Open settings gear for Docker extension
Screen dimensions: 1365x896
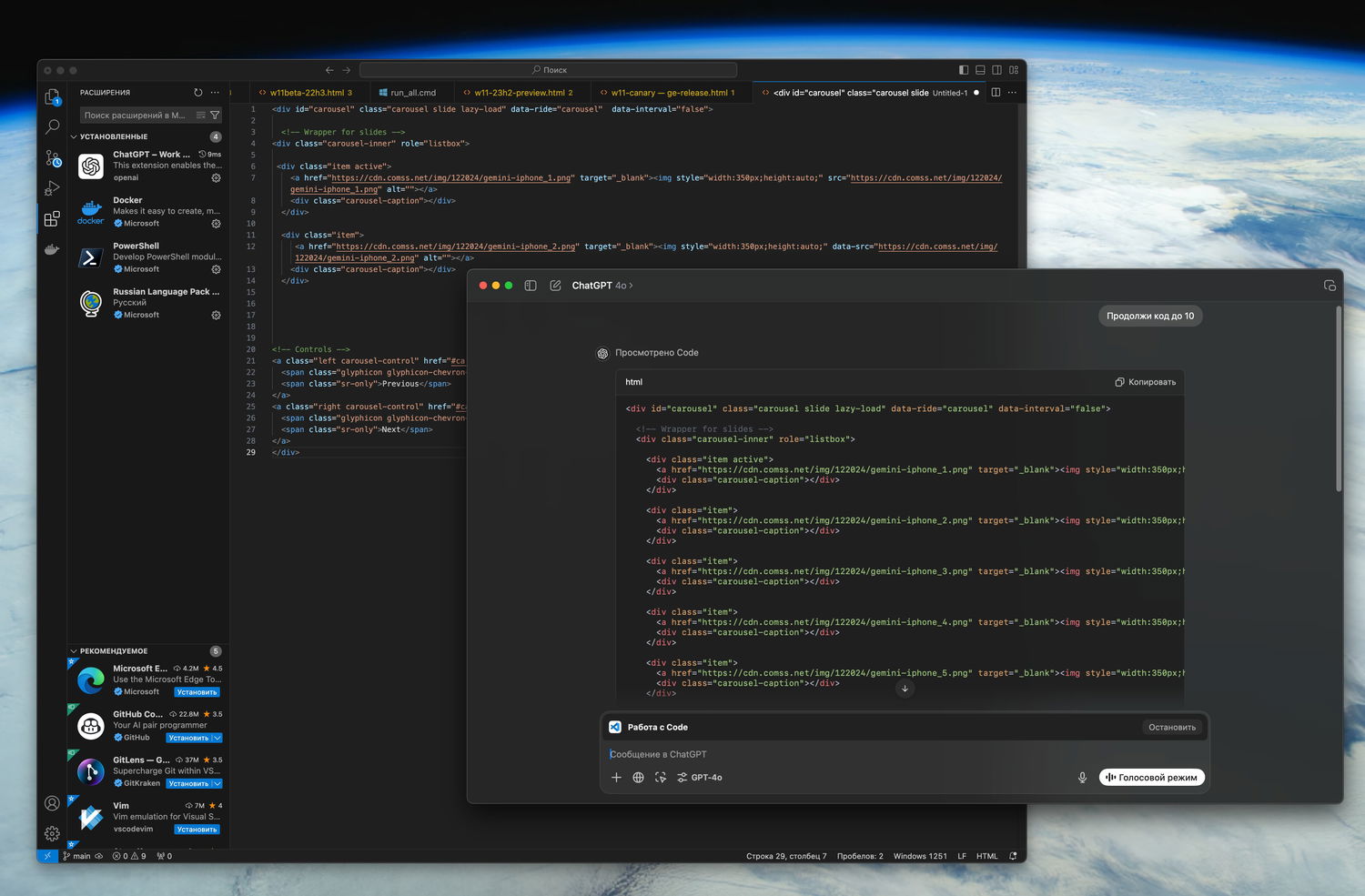click(x=216, y=224)
